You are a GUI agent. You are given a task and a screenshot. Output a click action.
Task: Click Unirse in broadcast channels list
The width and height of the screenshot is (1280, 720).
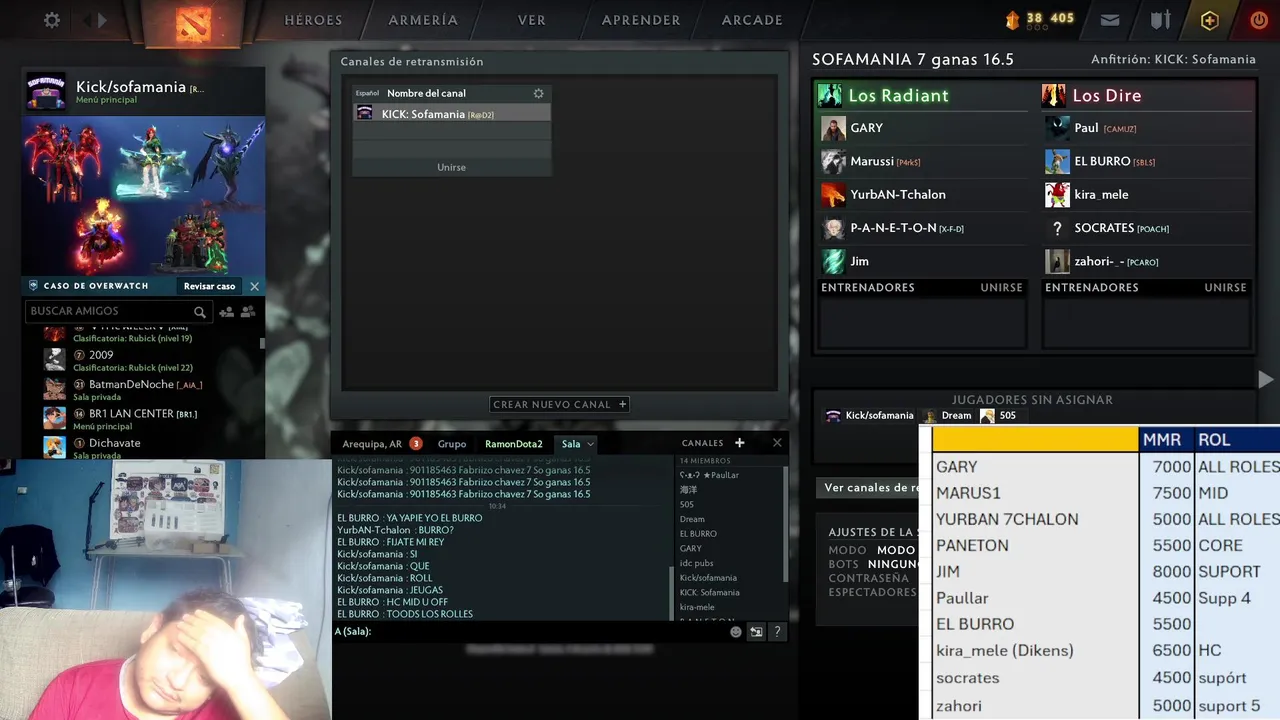click(452, 167)
